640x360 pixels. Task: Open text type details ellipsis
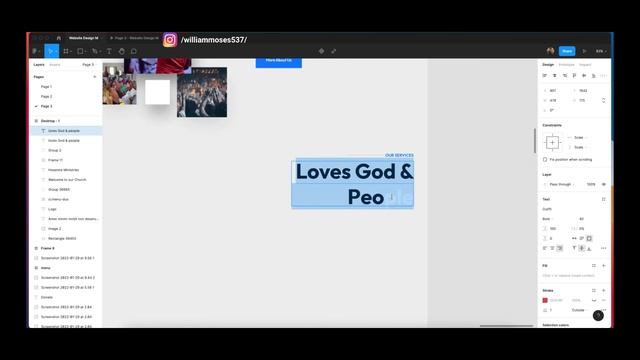tap(604, 248)
